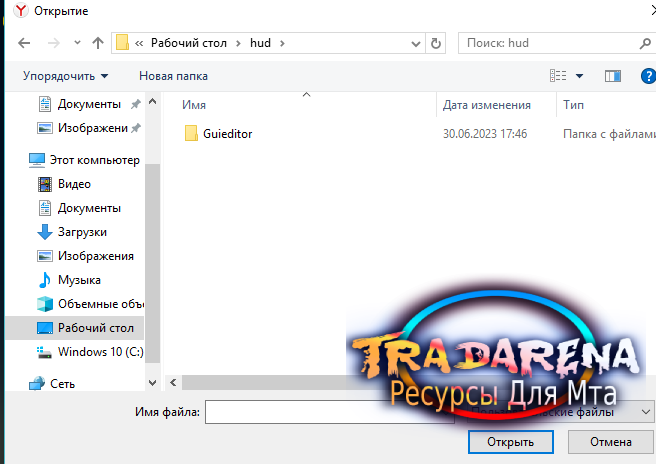Open the 'Упорядочить' menu
This screenshot has width=656, height=464.
(66, 76)
